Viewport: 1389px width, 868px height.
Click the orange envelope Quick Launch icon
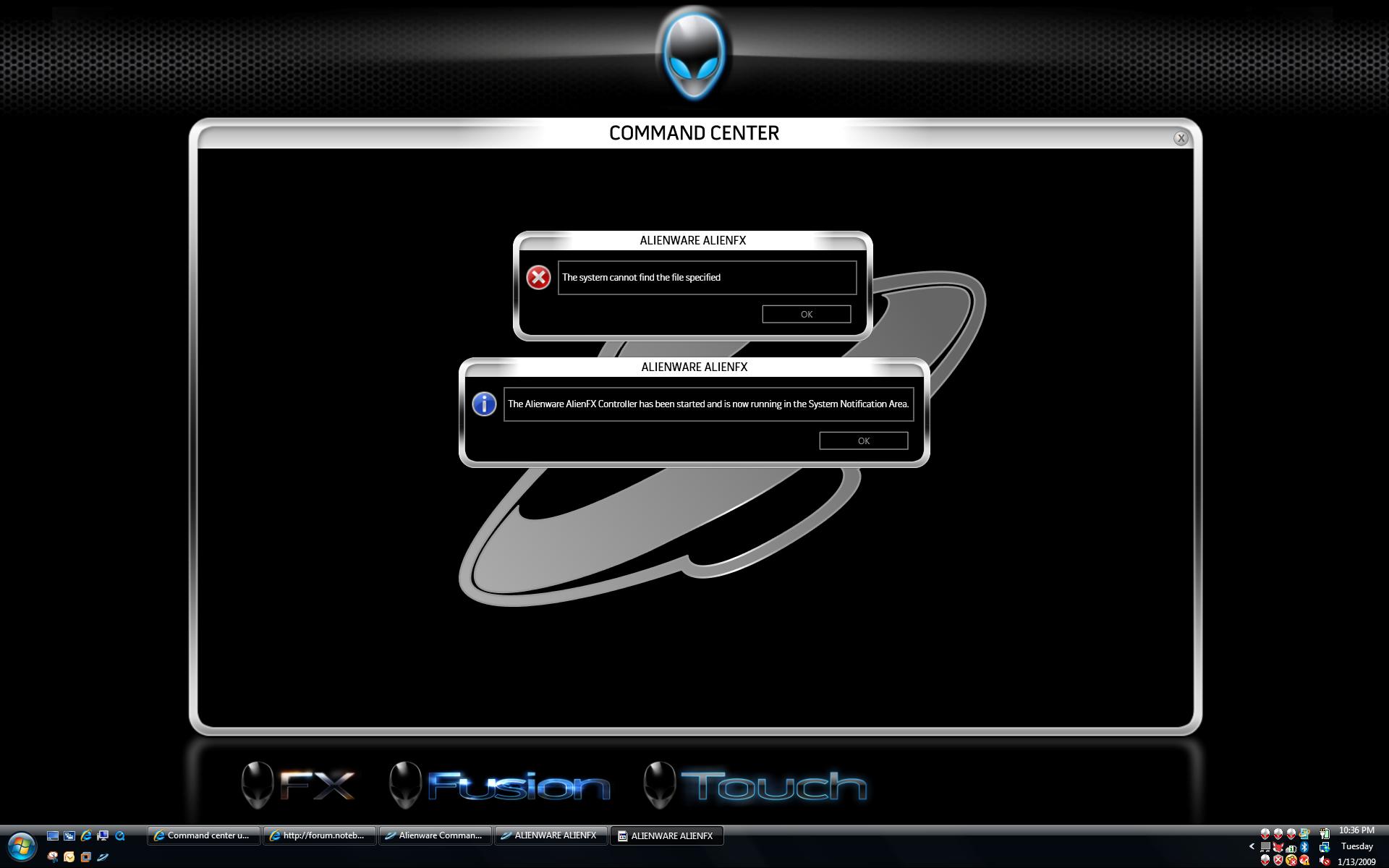69,857
